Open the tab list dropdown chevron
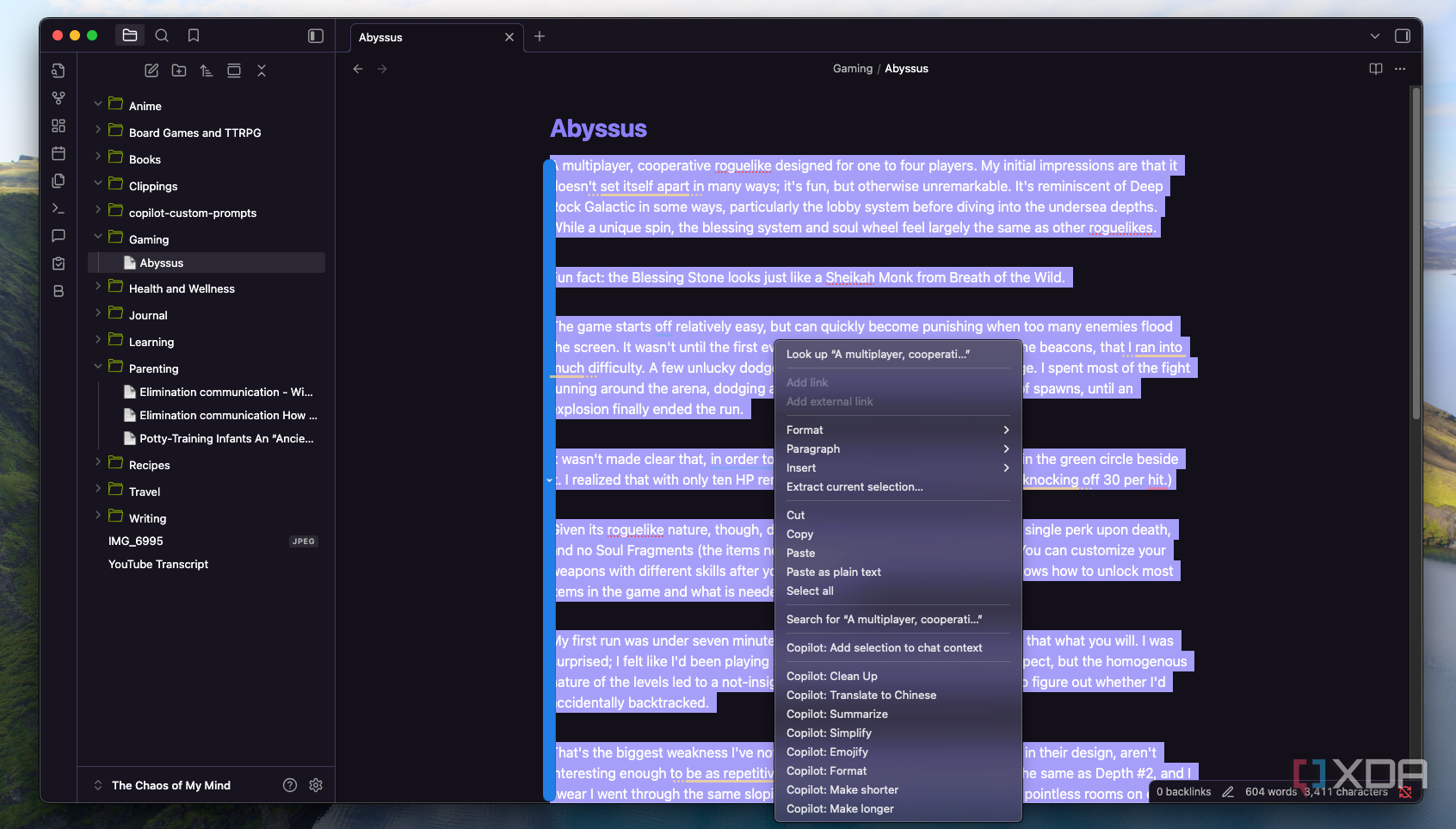The image size is (1456, 829). click(x=1375, y=36)
